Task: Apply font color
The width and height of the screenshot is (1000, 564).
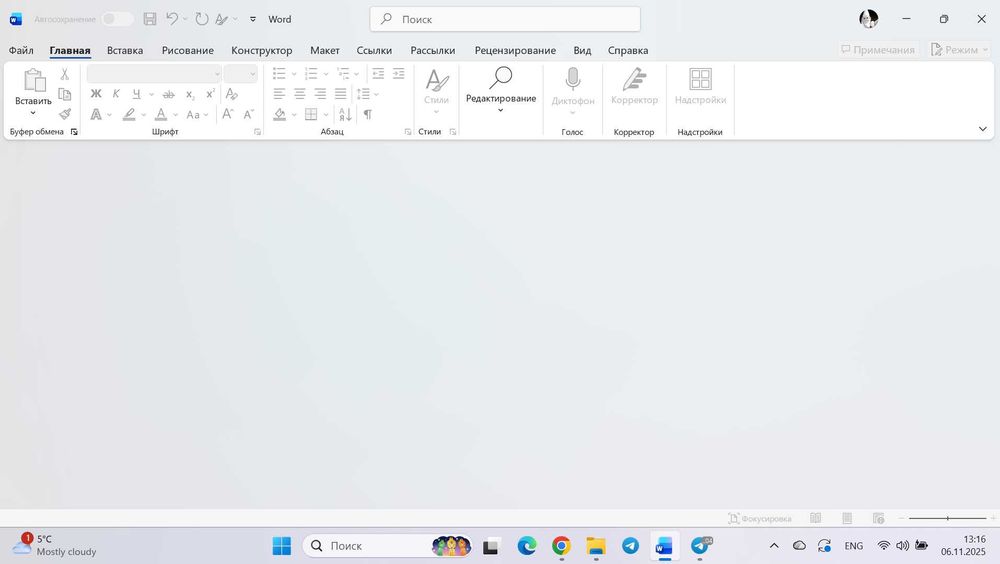Action: (x=161, y=114)
